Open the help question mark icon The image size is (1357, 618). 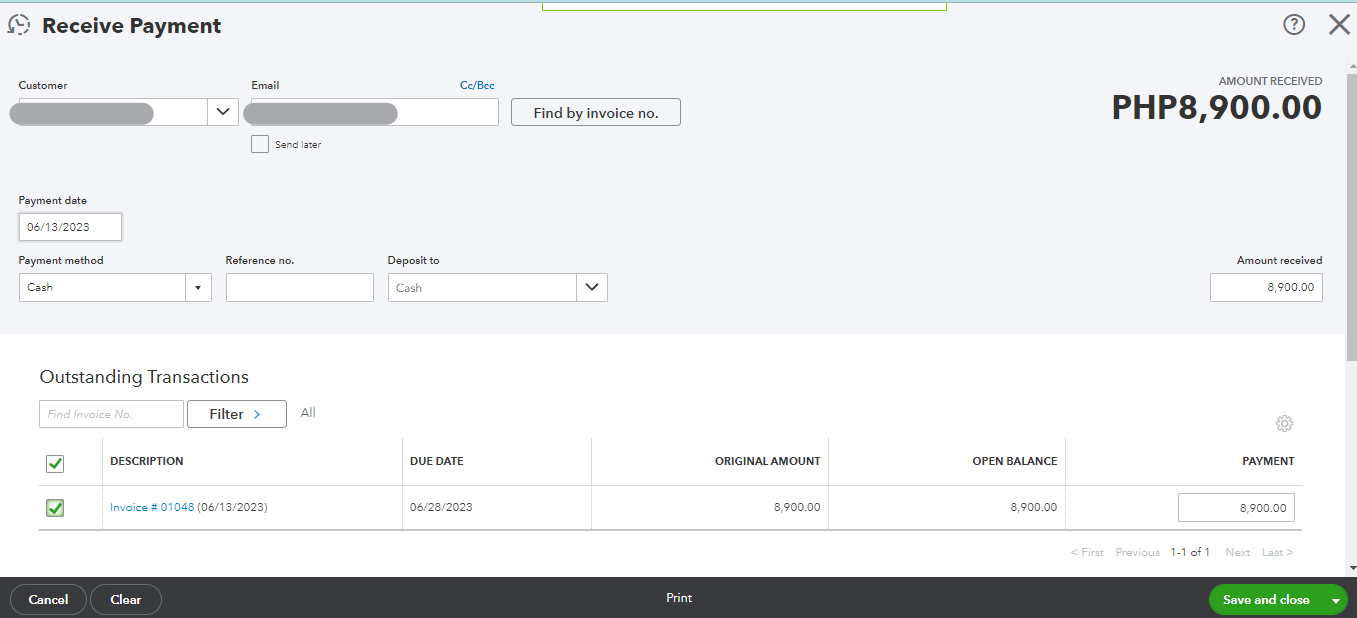[1294, 25]
